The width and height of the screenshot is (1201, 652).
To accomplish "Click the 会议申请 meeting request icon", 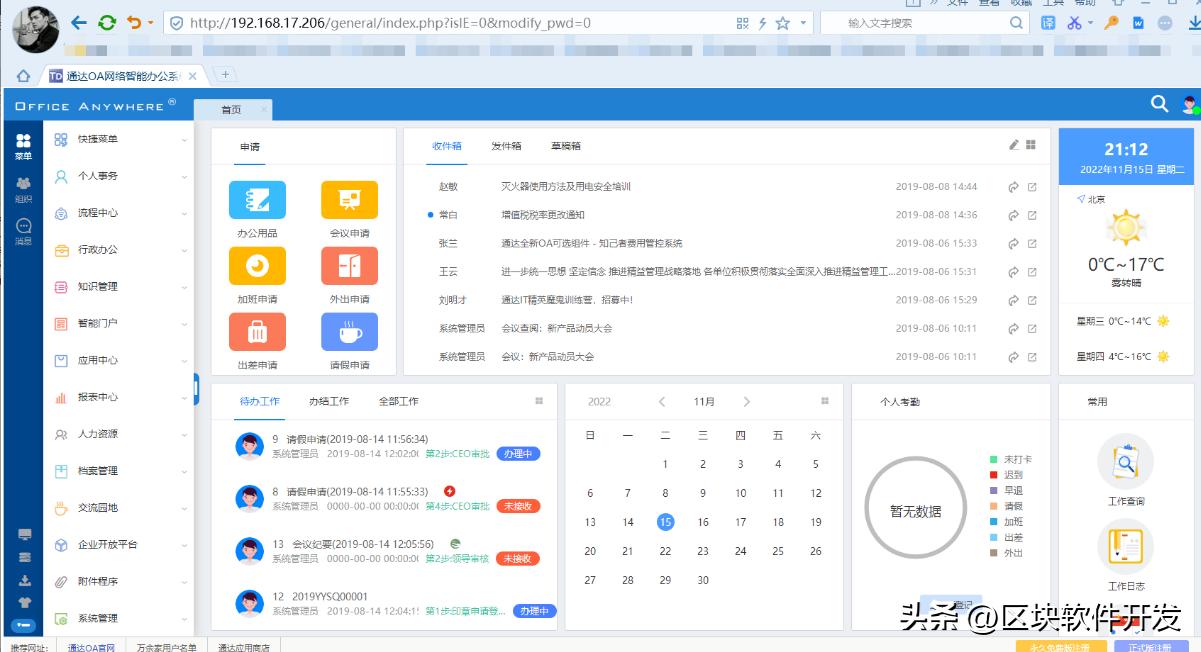I will coord(349,199).
